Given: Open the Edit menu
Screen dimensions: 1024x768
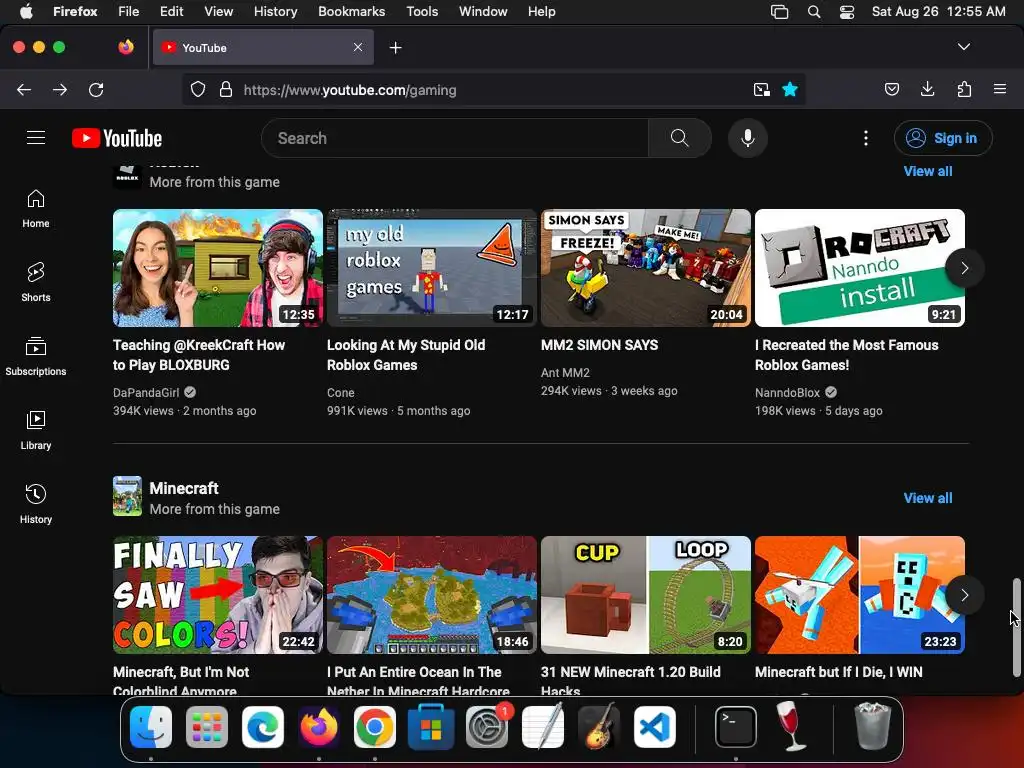Looking at the screenshot, I should pos(171,11).
